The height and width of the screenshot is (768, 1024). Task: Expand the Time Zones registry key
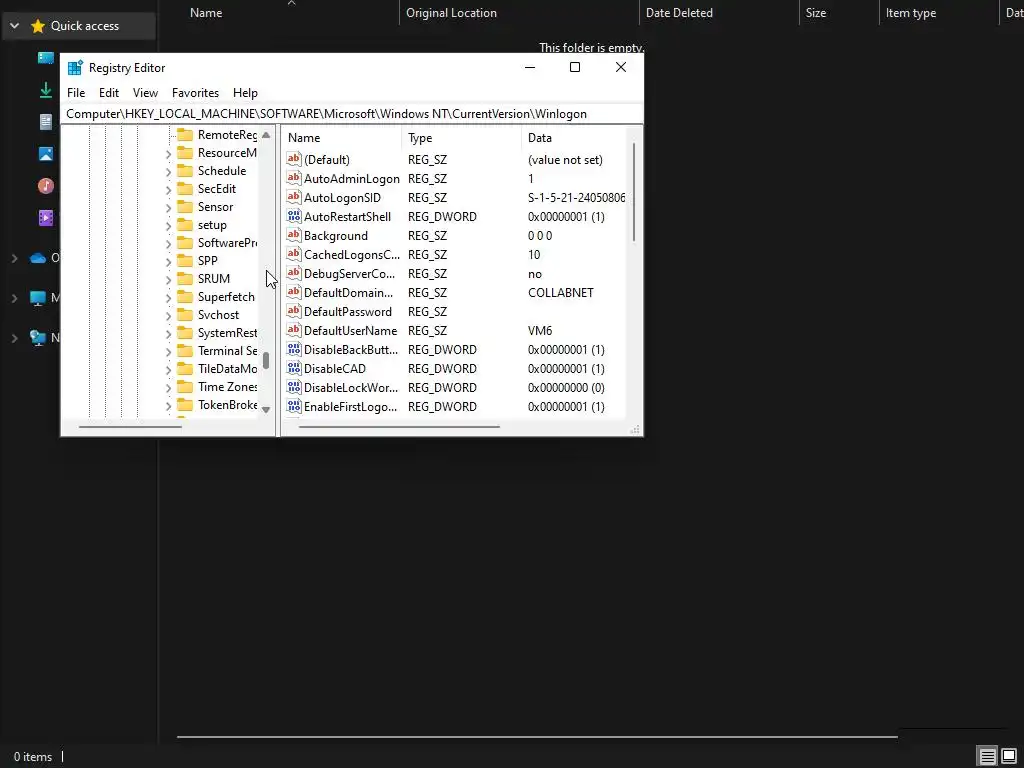click(168, 387)
